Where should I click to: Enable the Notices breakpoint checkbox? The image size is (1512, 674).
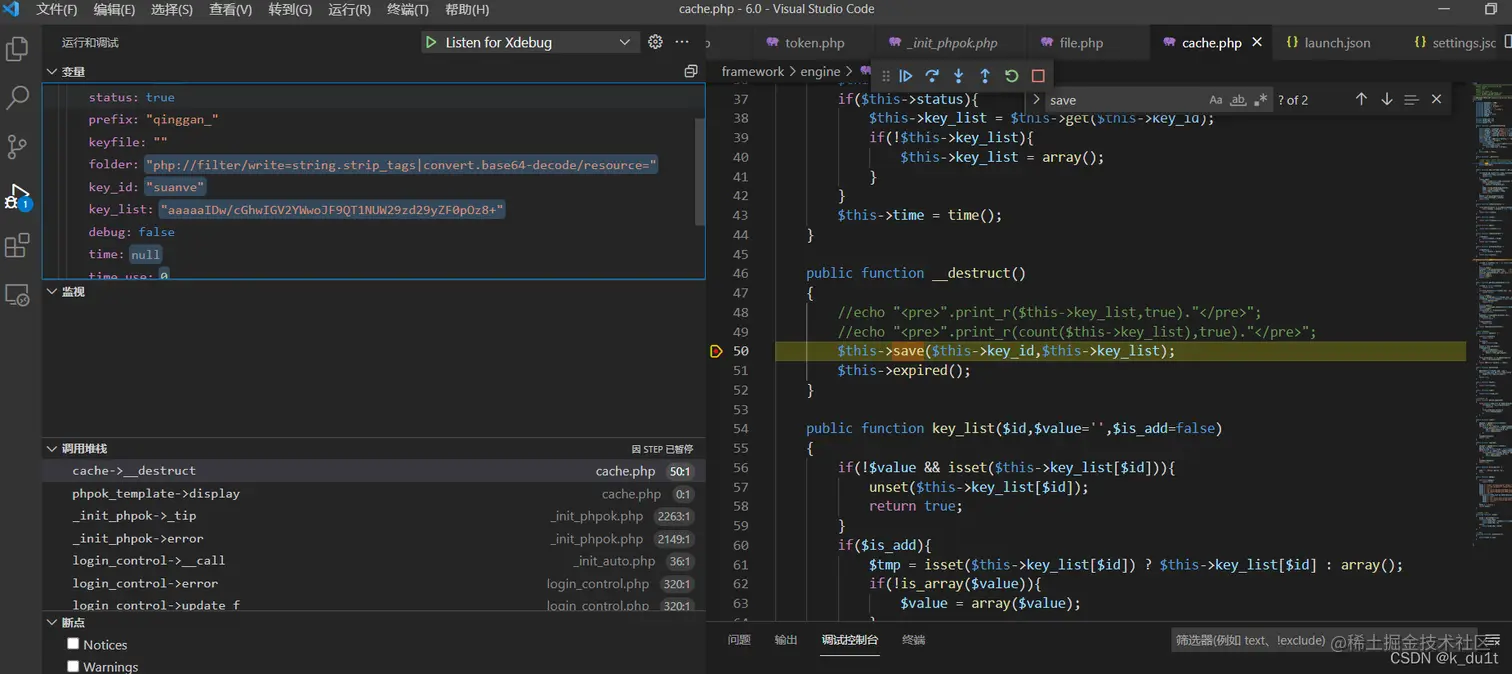click(73, 644)
